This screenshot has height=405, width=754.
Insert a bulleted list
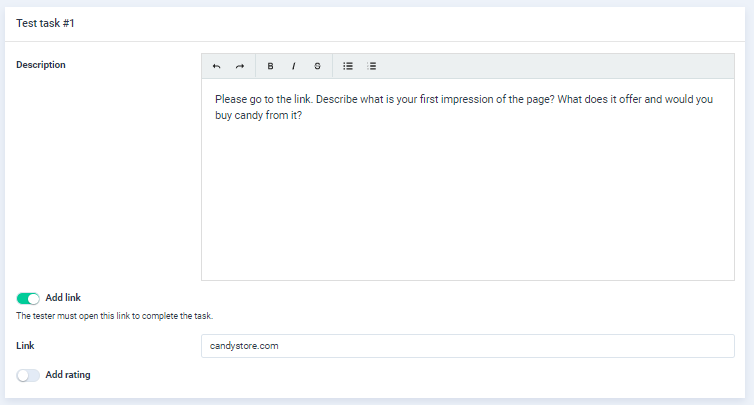348,66
